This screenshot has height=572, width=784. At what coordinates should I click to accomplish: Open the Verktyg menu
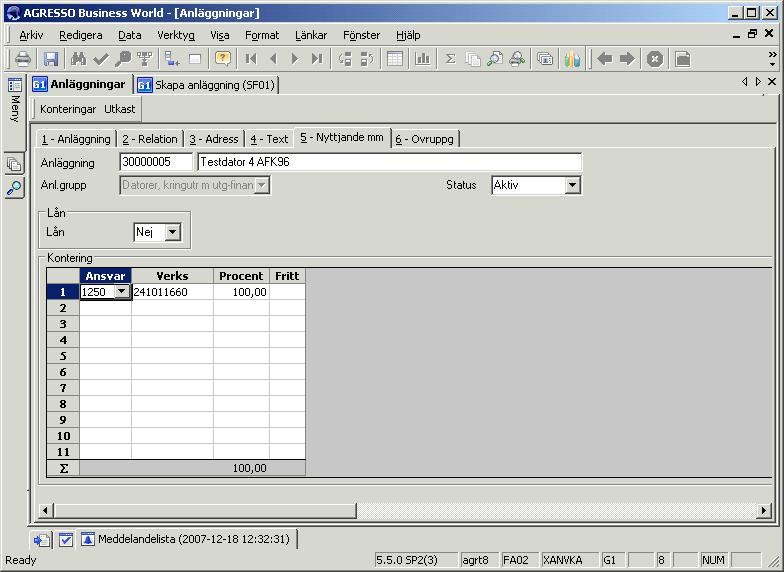click(x=176, y=35)
